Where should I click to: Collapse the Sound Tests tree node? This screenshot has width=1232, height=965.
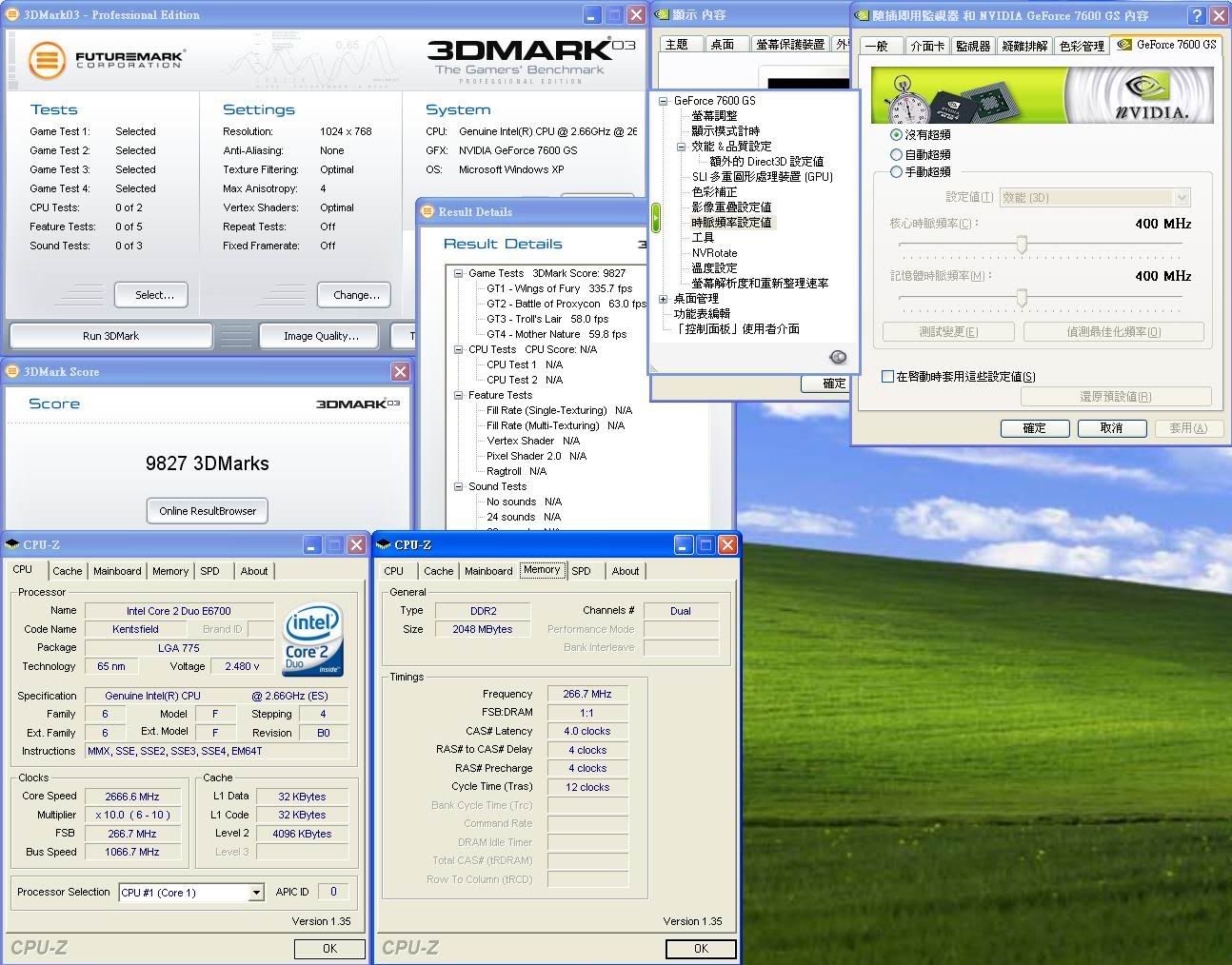(458, 486)
